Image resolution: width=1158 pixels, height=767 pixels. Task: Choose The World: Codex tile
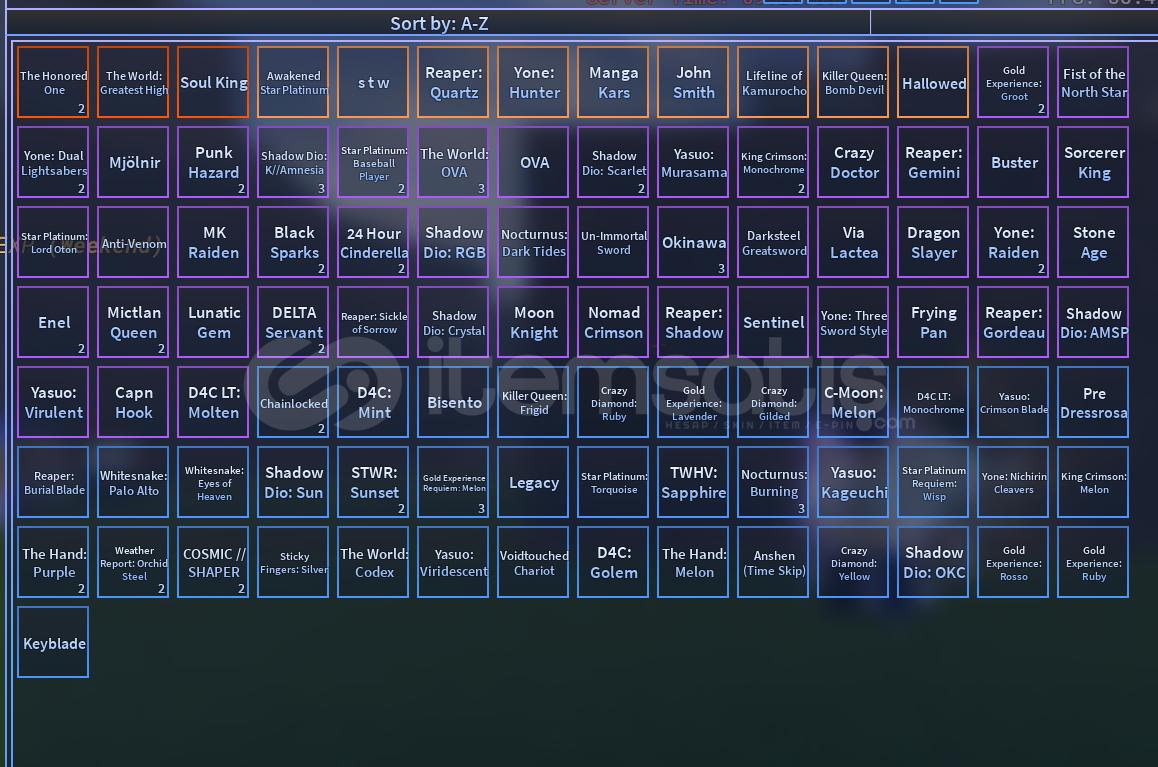point(373,562)
